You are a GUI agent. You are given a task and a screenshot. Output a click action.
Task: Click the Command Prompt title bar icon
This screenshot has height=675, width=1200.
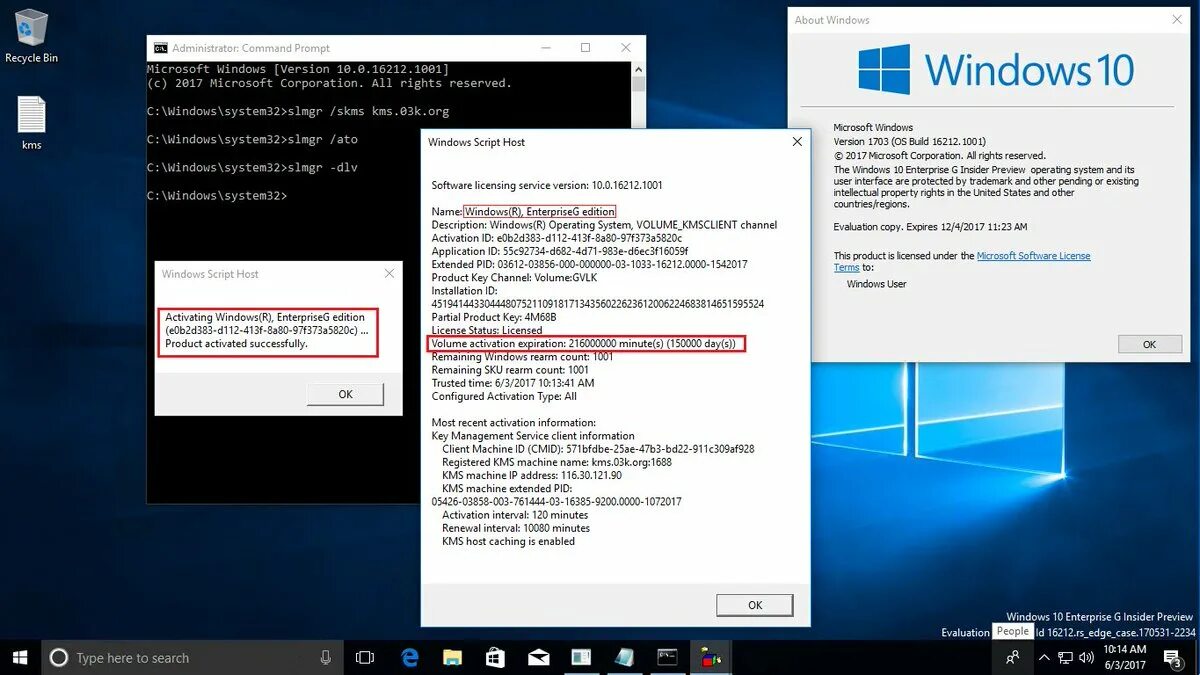coord(160,48)
